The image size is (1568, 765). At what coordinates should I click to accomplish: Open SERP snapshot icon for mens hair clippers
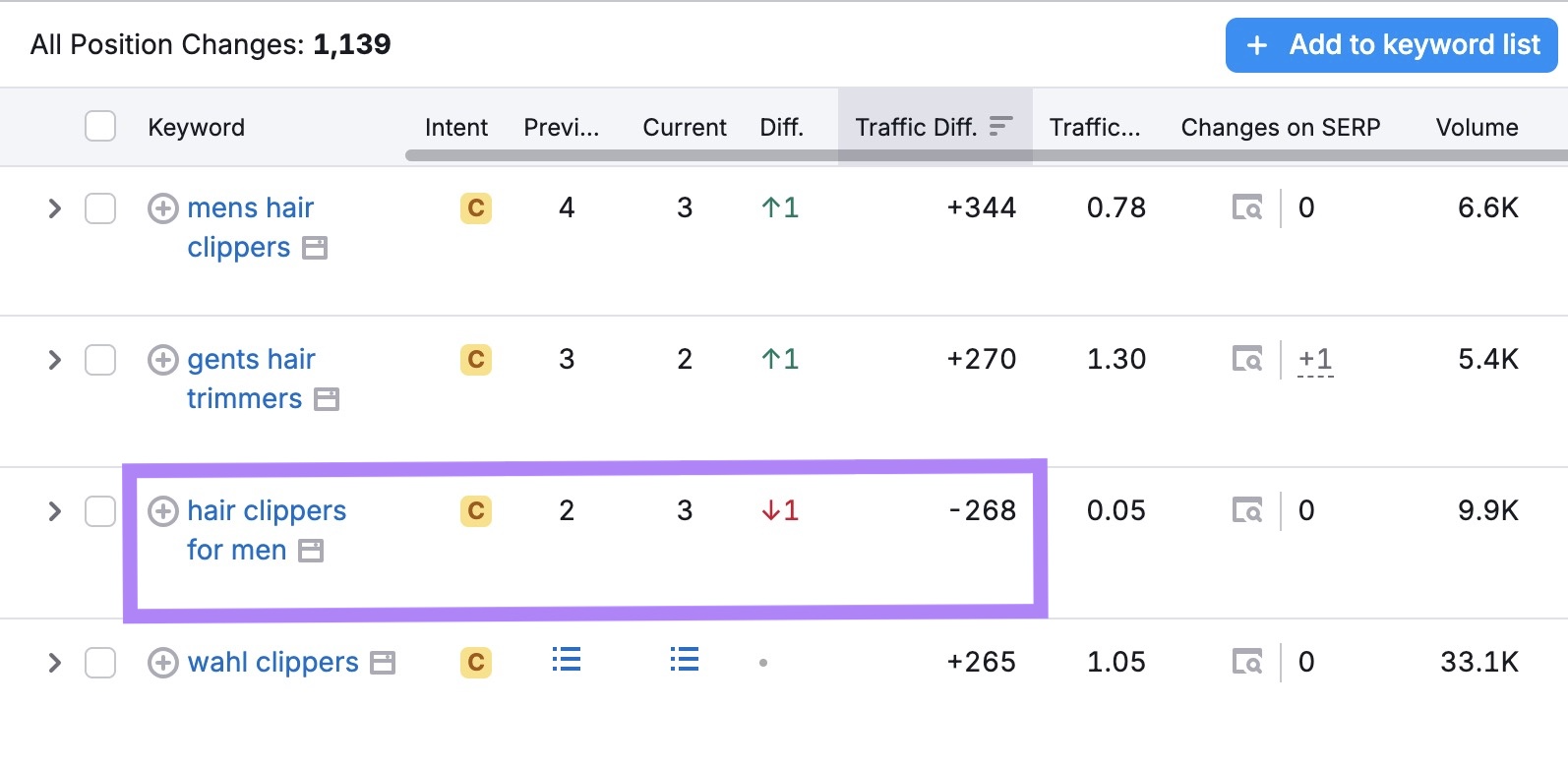pyautogui.click(x=1247, y=208)
